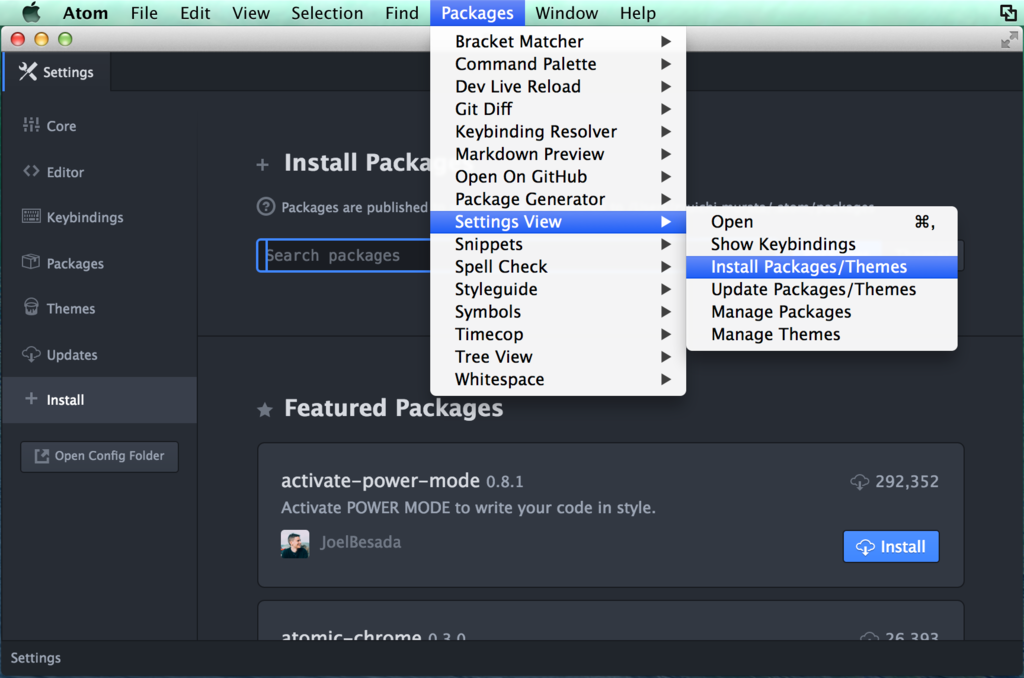Image resolution: width=1024 pixels, height=678 pixels.
Task: Open the Tree View submenu
Action: click(x=558, y=357)
